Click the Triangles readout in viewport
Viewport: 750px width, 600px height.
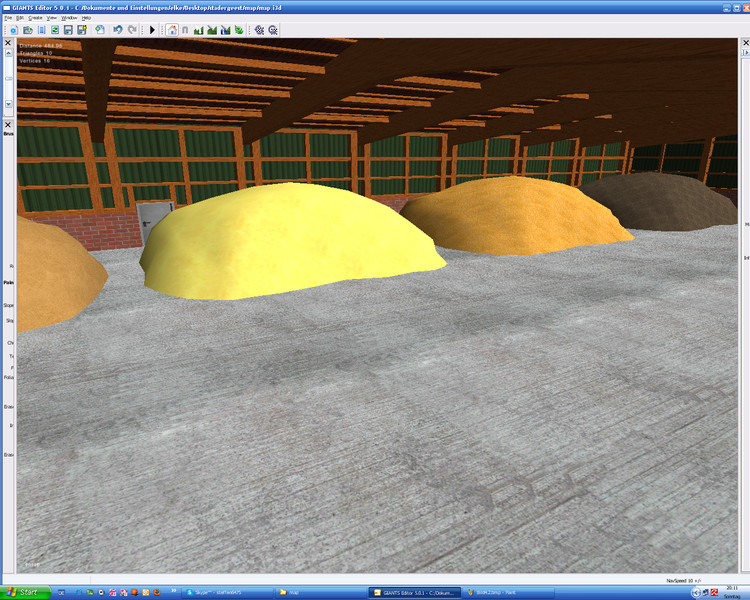tap(36, 53)
